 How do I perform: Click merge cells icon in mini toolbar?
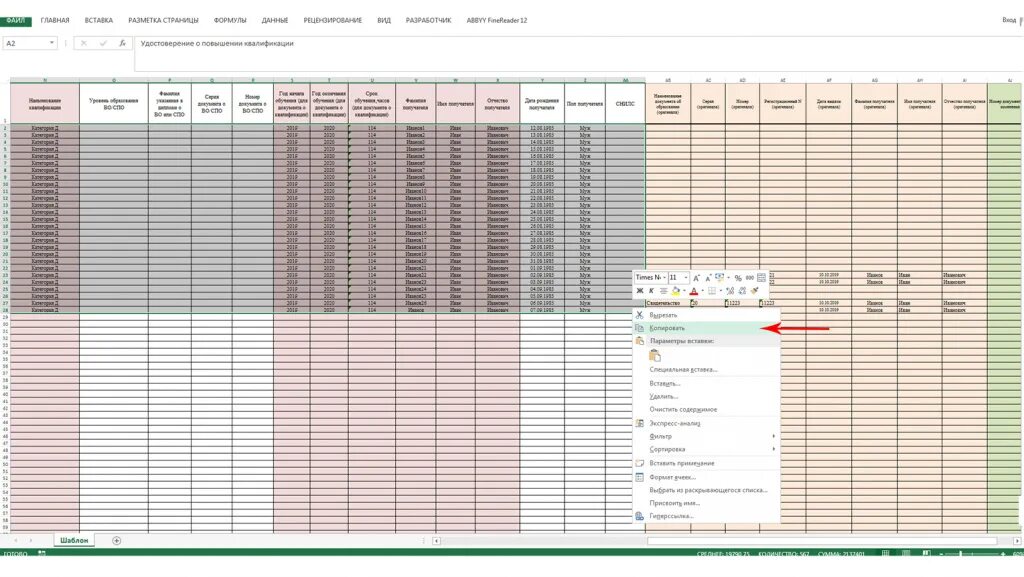click(x=761, y=277)
